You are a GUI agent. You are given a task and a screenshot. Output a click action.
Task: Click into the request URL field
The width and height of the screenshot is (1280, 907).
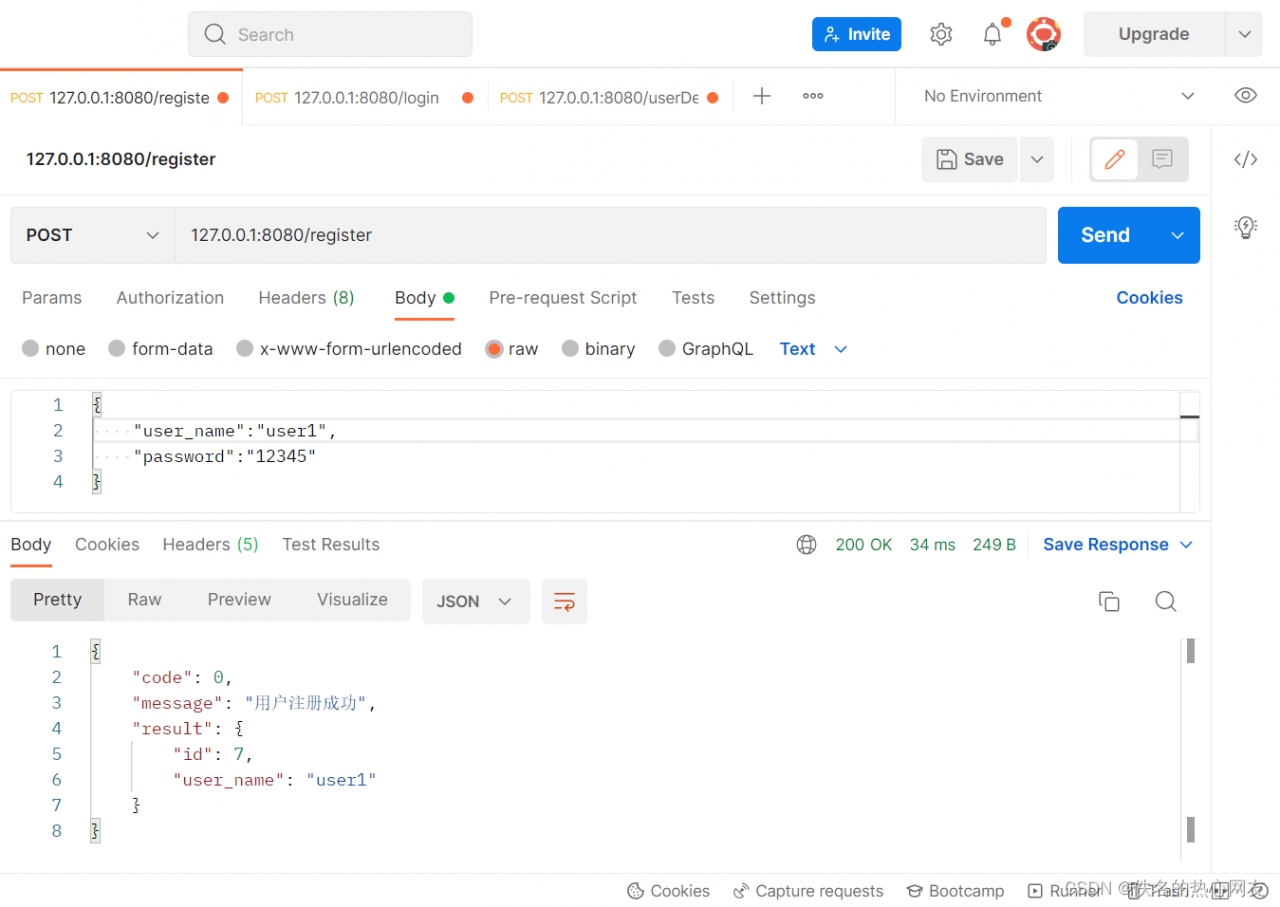(610, 235)
